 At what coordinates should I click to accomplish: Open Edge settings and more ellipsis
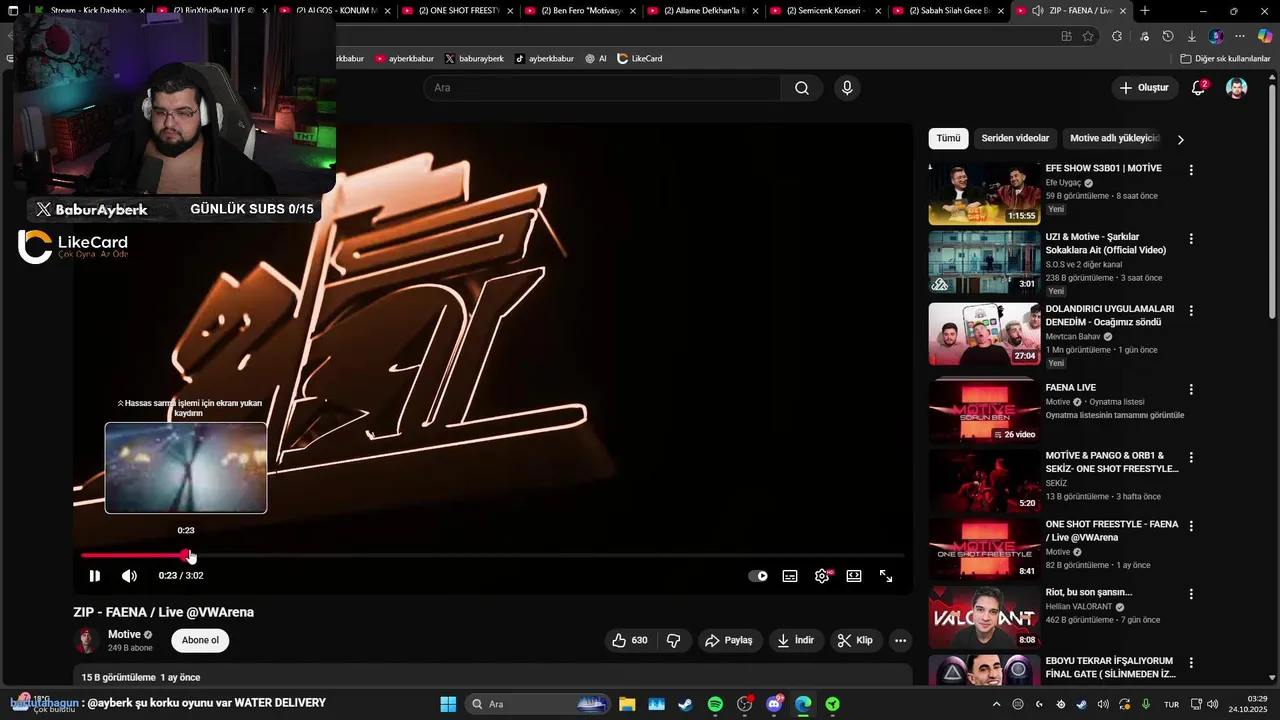tap(1241, 36)
